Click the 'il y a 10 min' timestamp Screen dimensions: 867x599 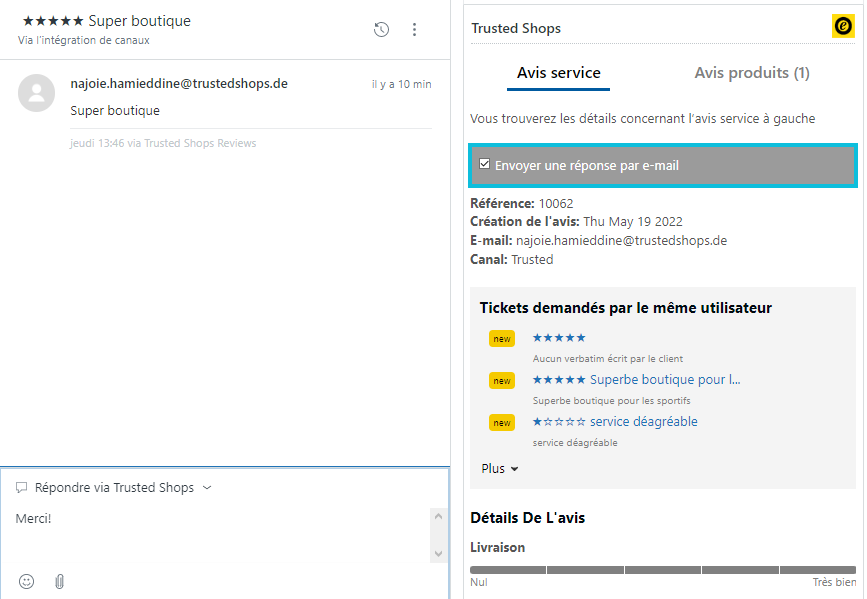401,84
